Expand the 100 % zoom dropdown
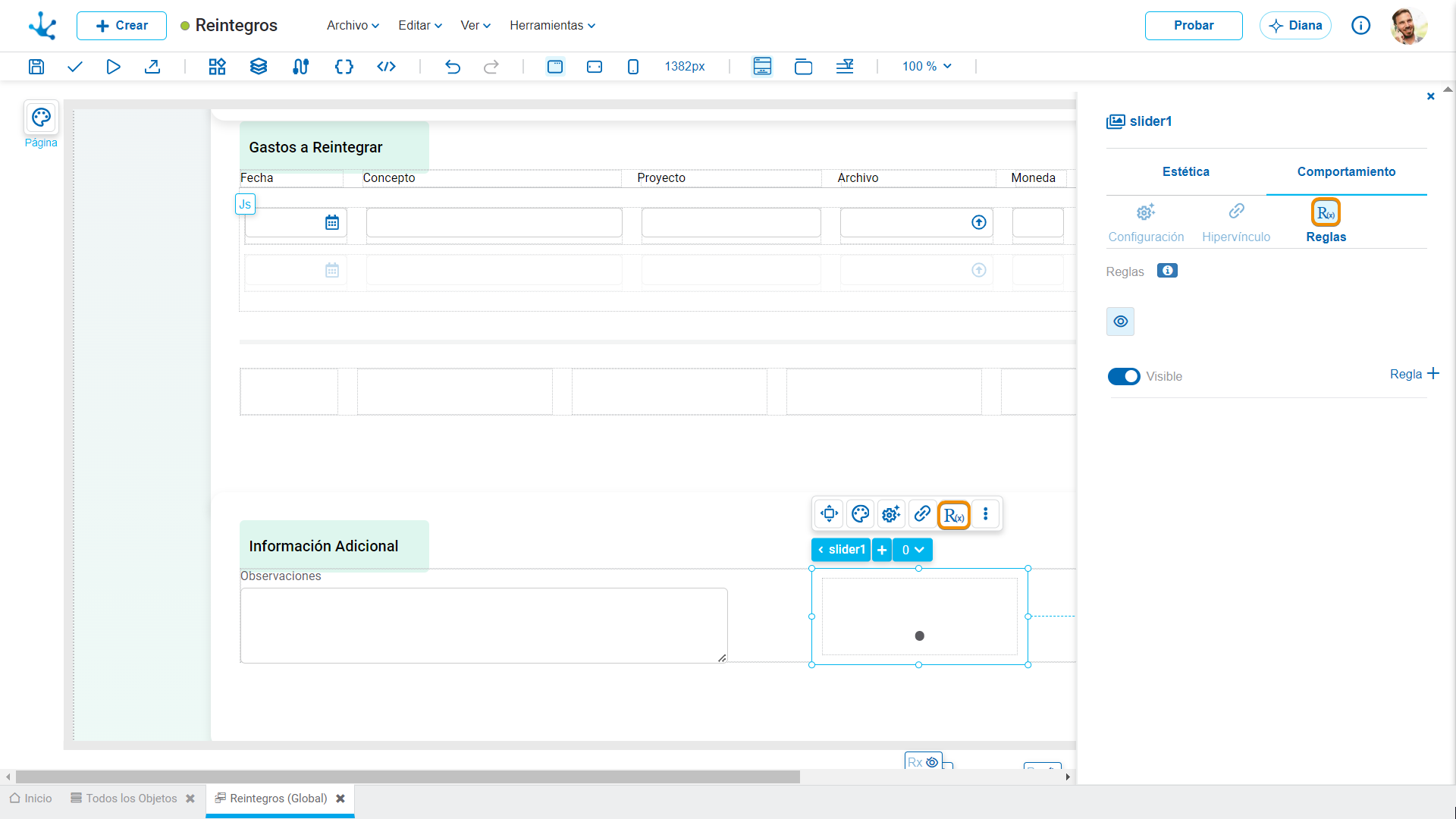Viewport: 1456px width, 819px height. tap(927, 67)
